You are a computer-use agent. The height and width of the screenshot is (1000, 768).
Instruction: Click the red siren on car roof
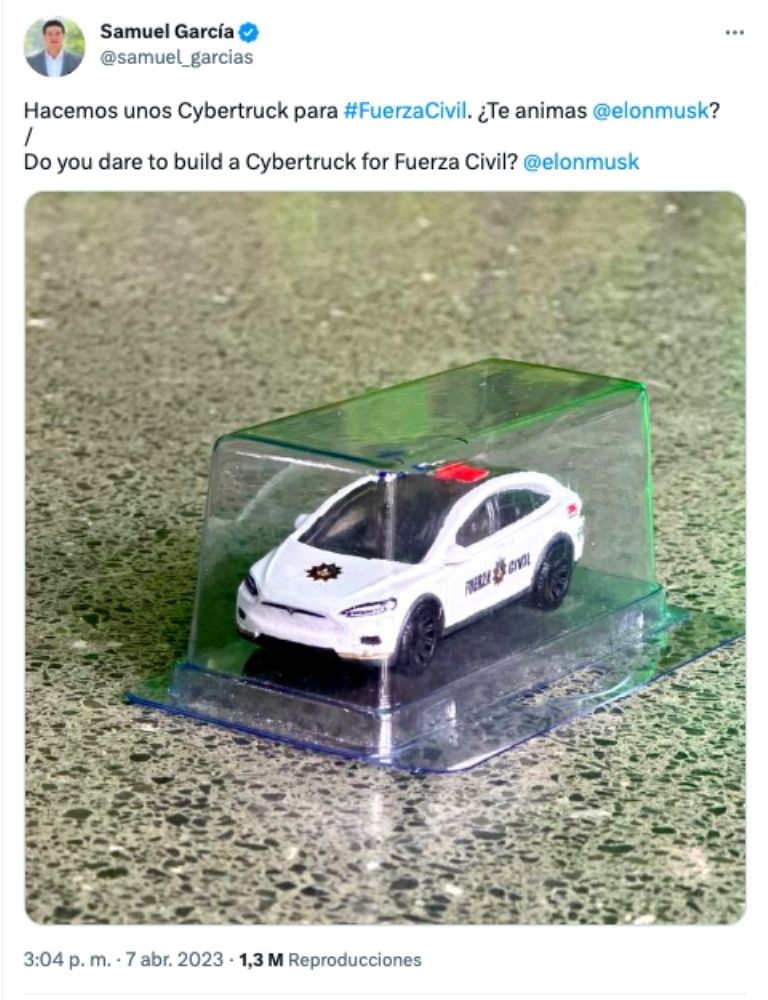click(x=461, y=473)
